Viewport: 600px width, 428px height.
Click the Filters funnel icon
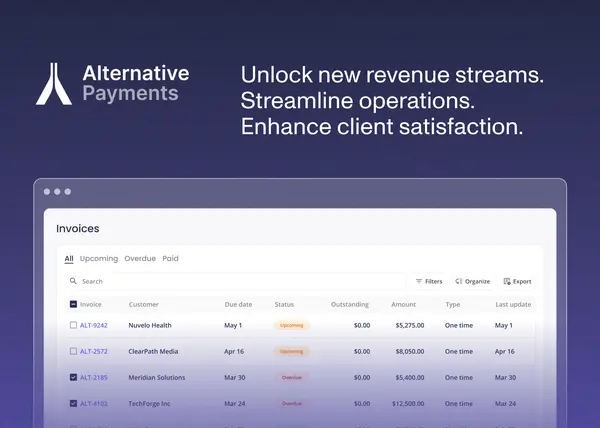pyautogui.click(x=419, y=281)
